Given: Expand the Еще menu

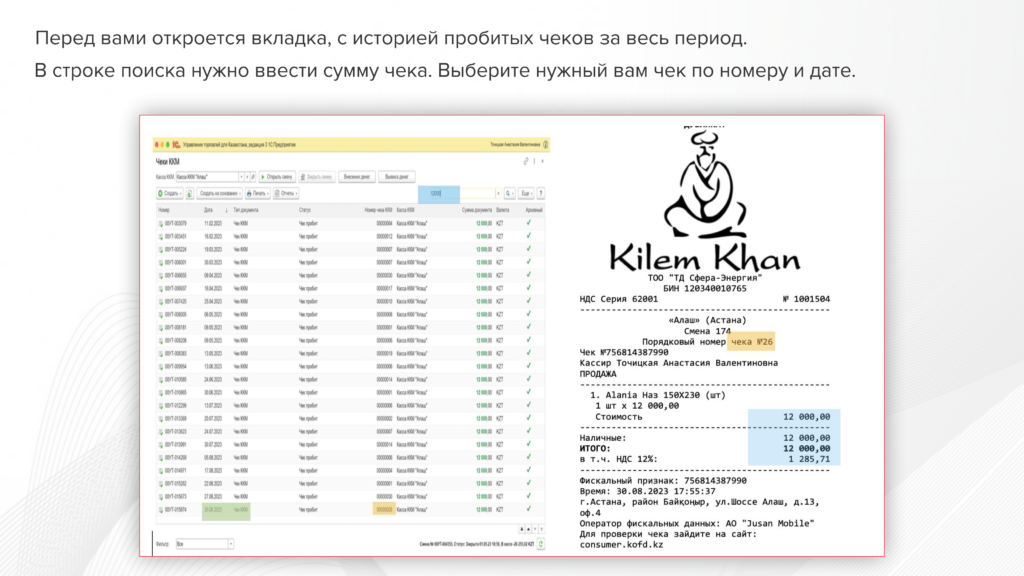Looking at the screenshot, I should coord(526,193).
